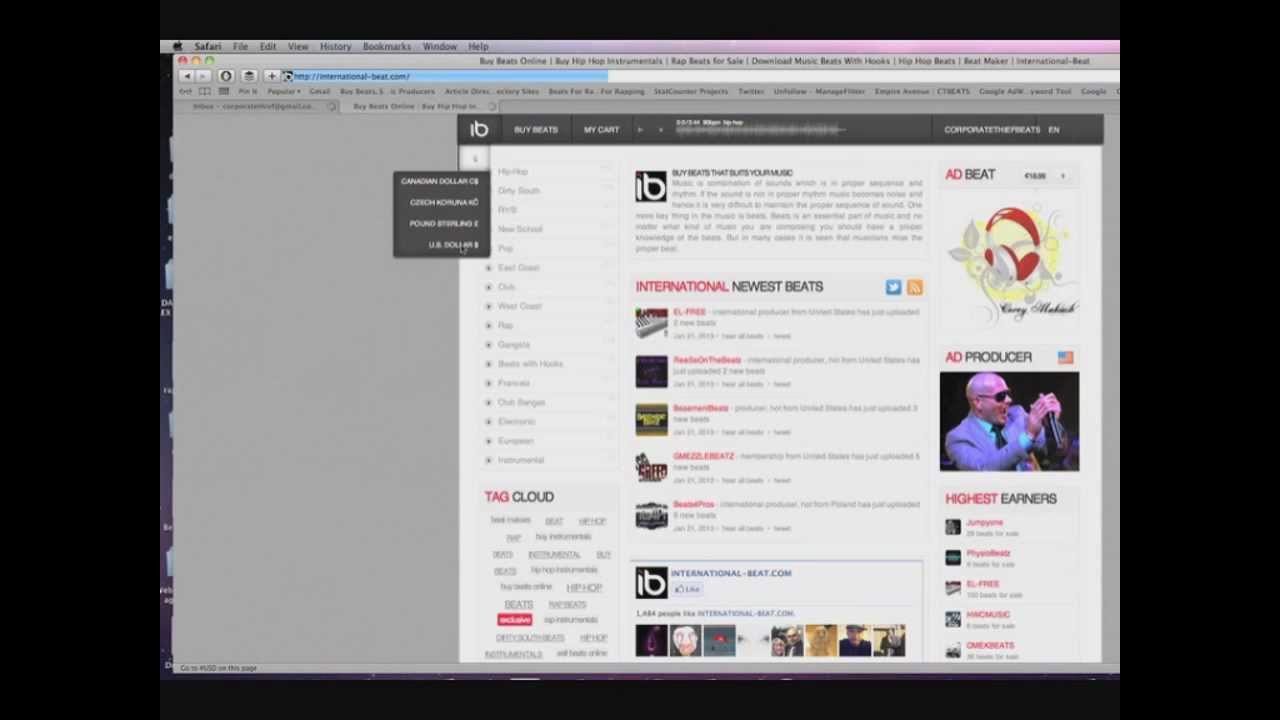Click the Empire Avenue CTBEATS bookmark

coord(922,91)
